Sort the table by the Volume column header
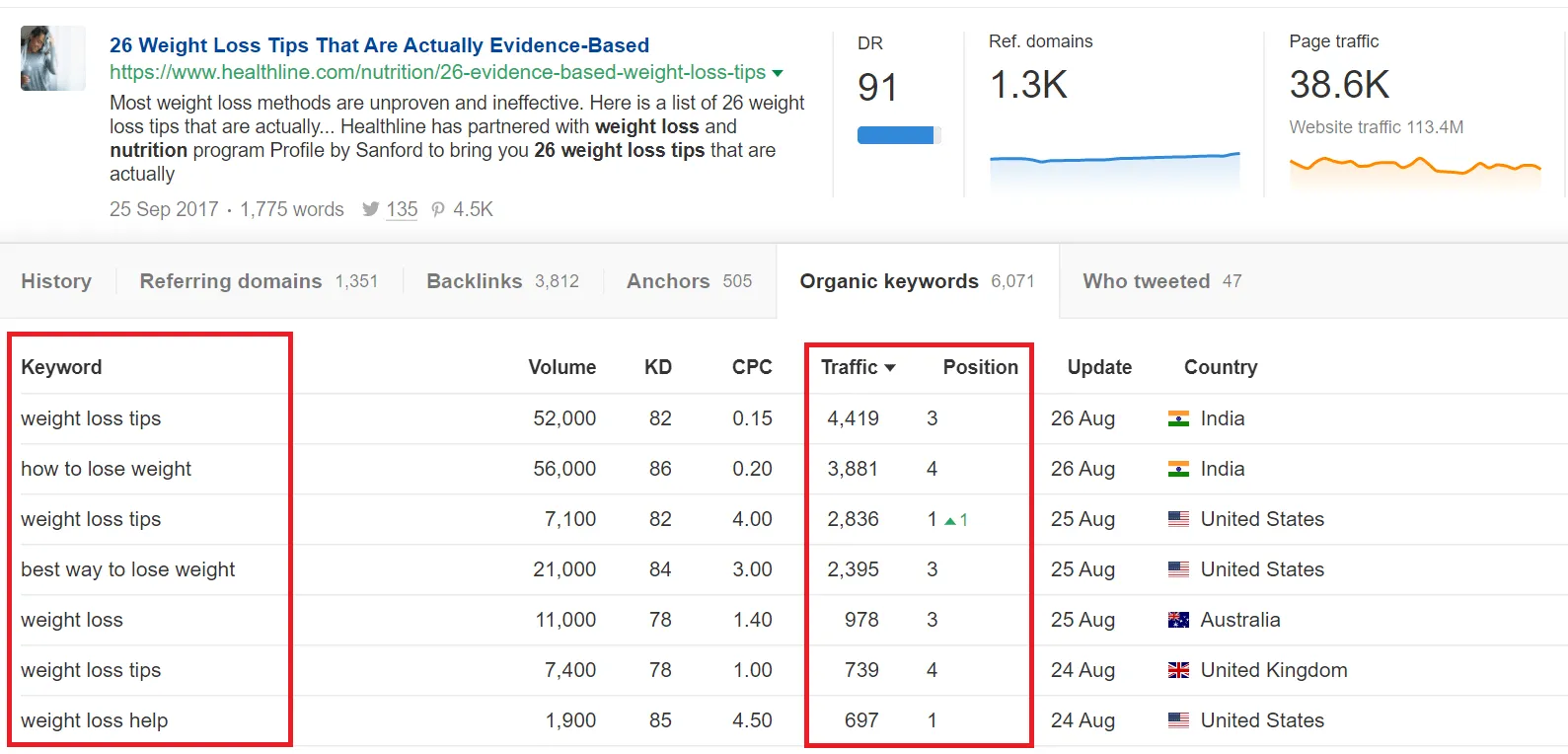This screenshot has height=754, width=1568. [x=561, y=367]
